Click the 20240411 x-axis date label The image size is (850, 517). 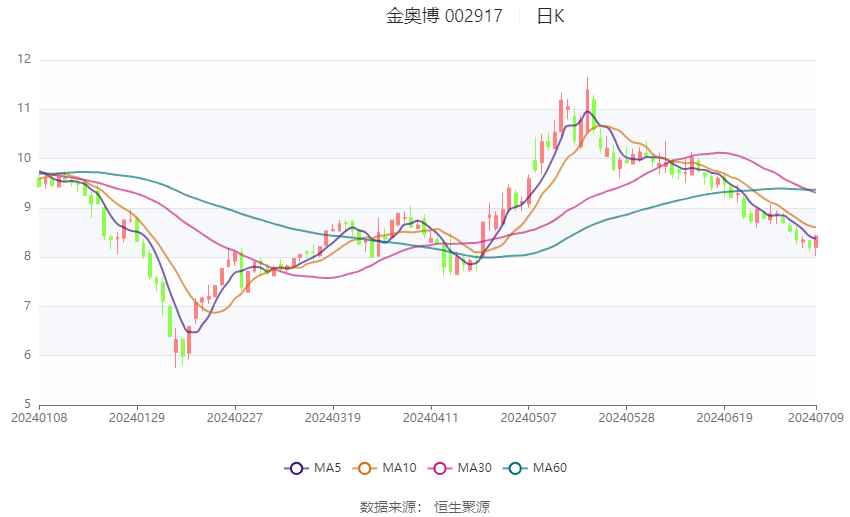coord(430,418)
